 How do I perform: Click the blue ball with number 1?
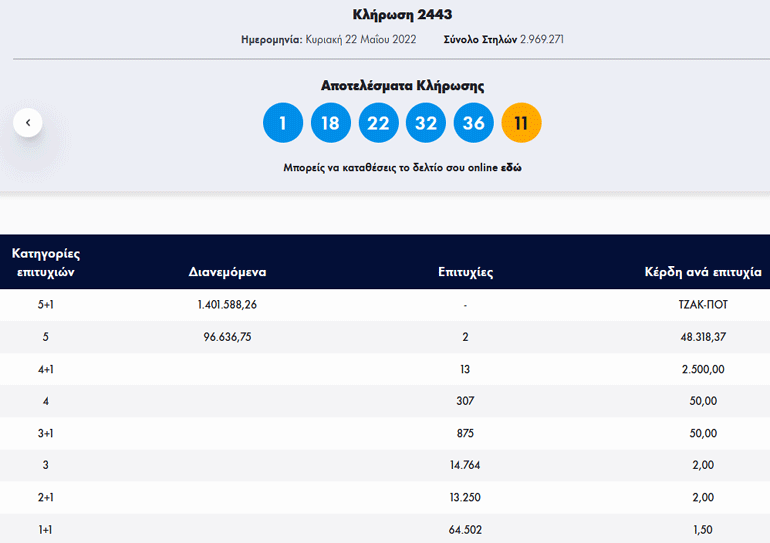pyautogui.click(x=283, y=123)
